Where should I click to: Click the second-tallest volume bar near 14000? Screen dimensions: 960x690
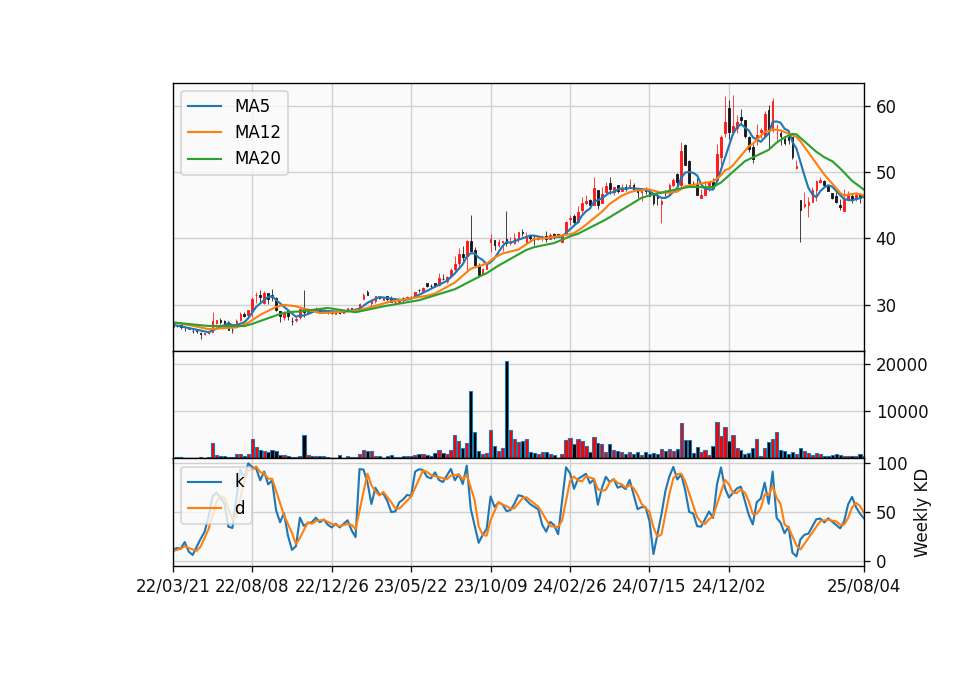471,424
